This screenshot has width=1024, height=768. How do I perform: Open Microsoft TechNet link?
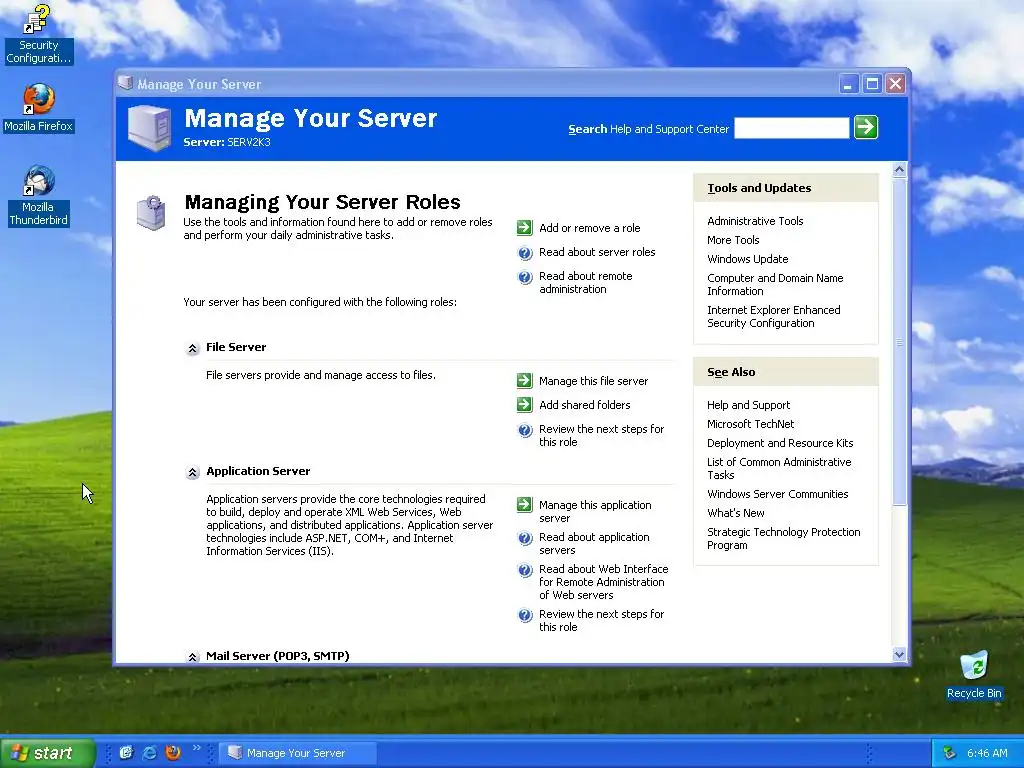click(750, 424)
